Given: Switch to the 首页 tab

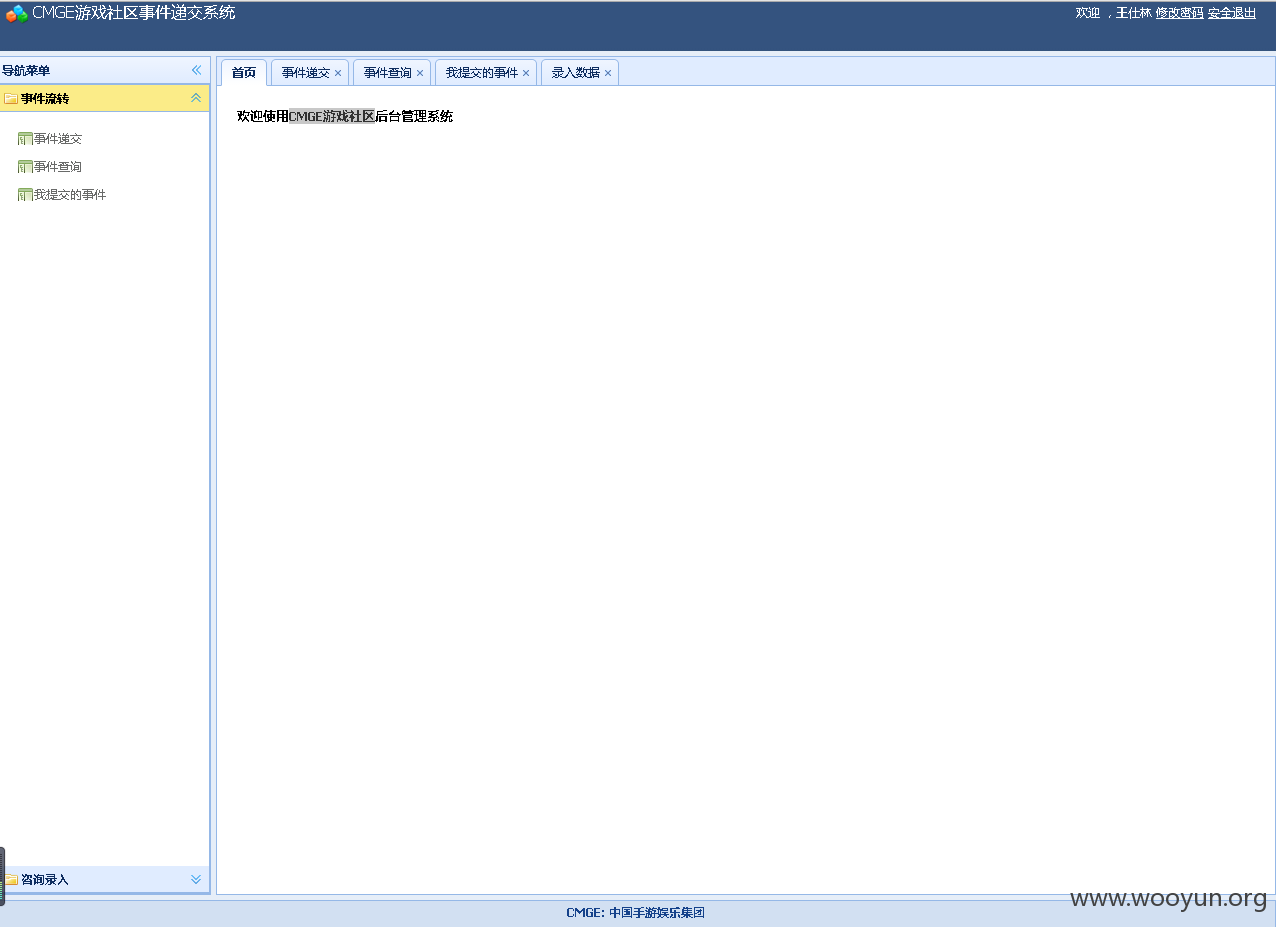Looking at the screenshot, I should tap(244, 73).
